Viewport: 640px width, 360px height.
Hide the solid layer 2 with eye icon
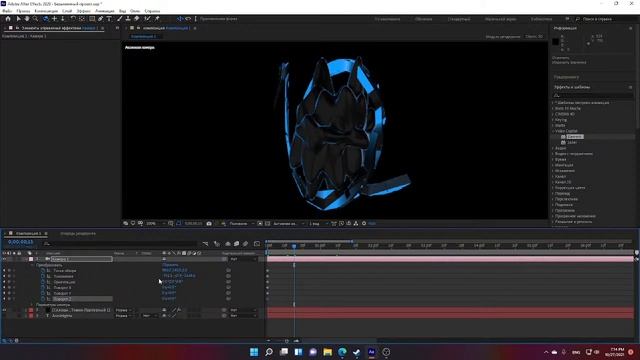(x=4, y=310)
